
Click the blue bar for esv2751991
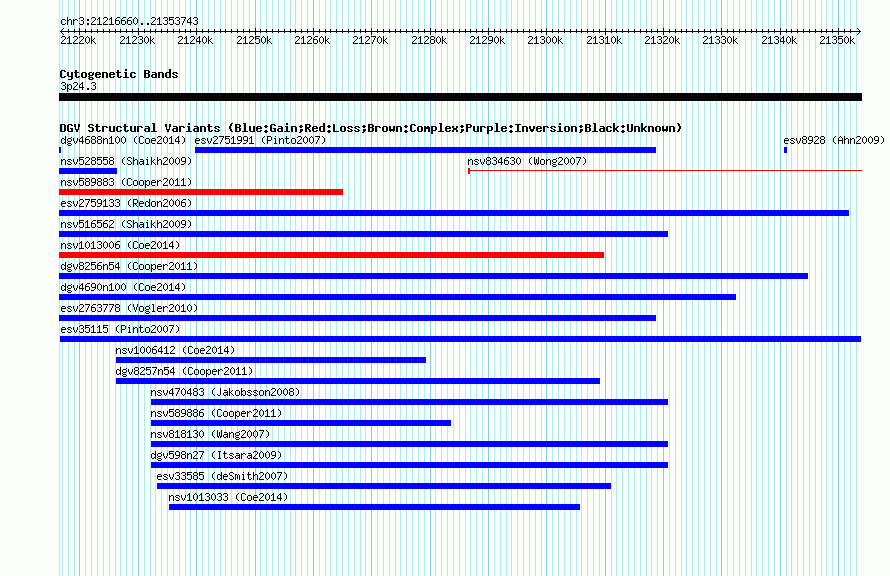point(425,150)
